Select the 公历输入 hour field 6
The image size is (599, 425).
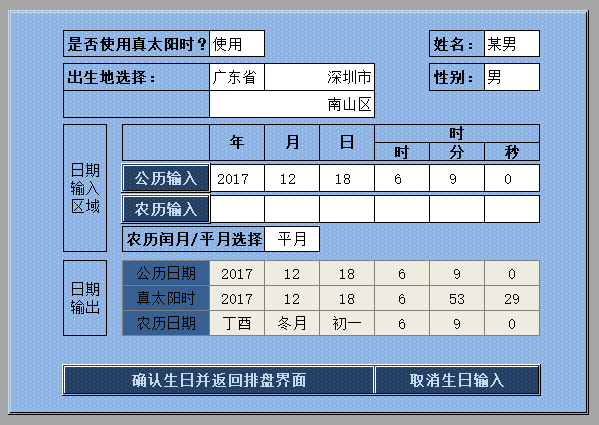402,178
